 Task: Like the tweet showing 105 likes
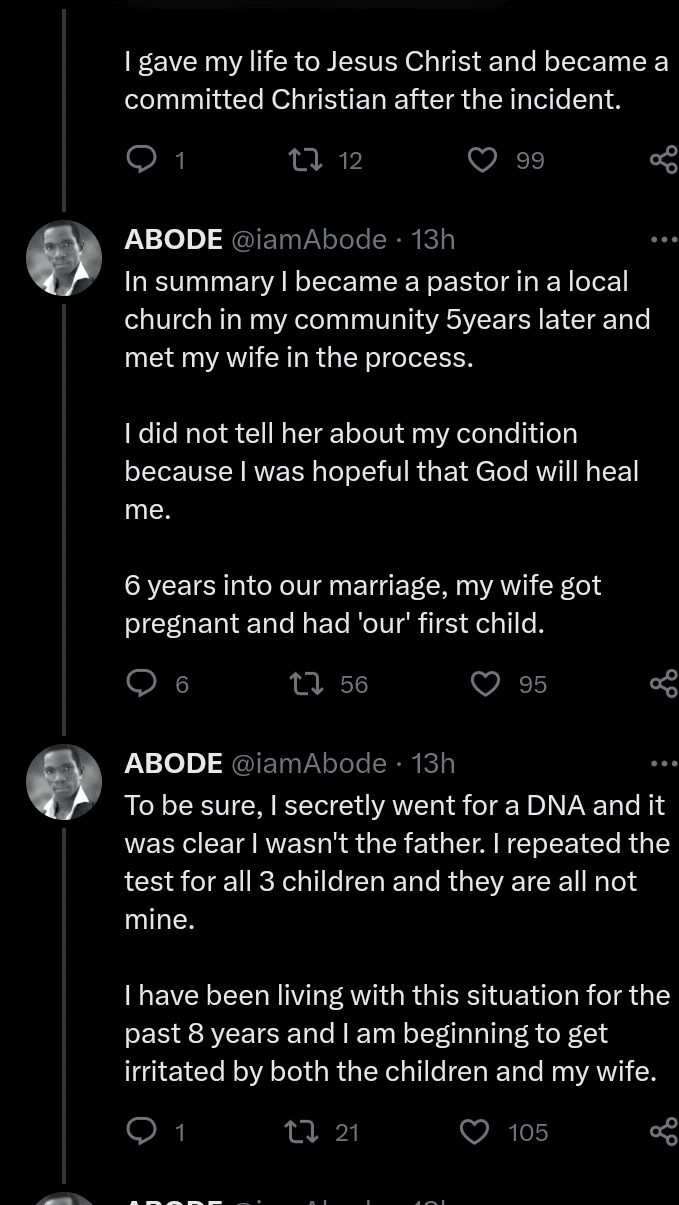pos(474,1131)
